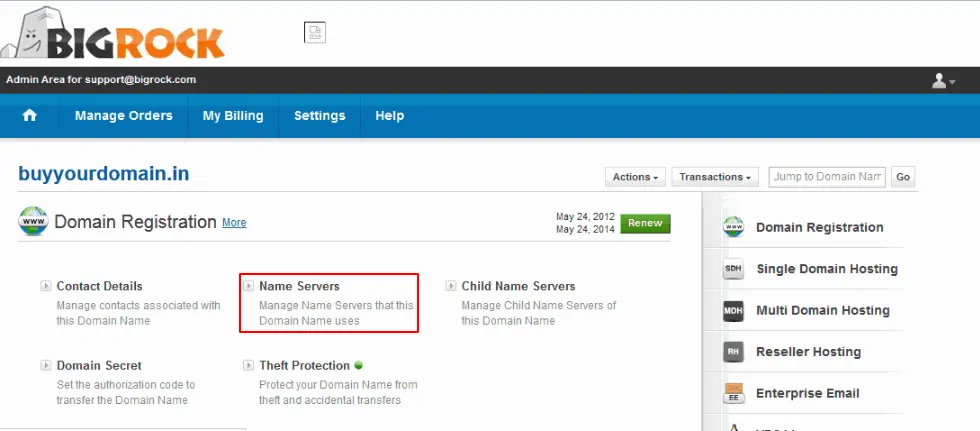The height and width of the screenshot is (431, 980).
Task: Click the buyyourdomain.in domain title
Action: [x=104, y=173]
